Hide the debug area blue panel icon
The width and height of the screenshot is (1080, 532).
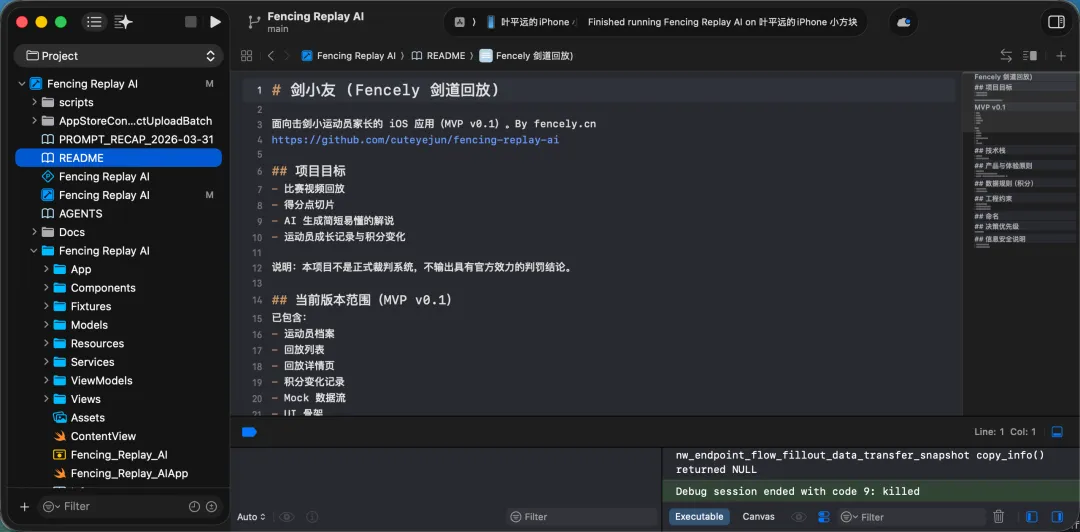tap(1057, 432)
